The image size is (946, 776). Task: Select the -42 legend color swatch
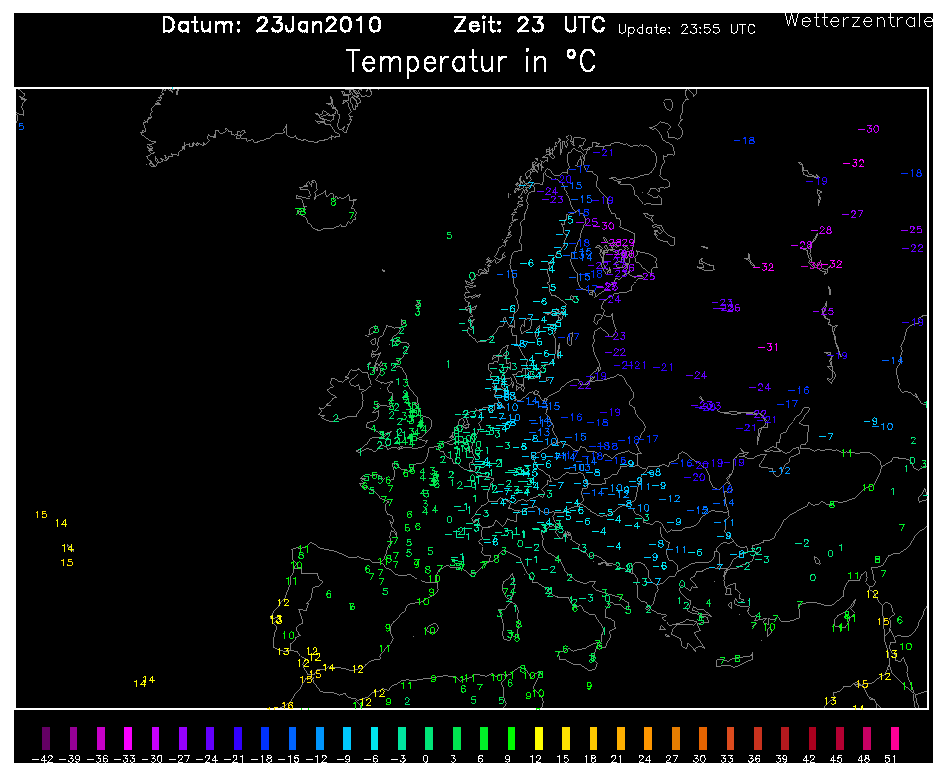click(x=43, y=739)
